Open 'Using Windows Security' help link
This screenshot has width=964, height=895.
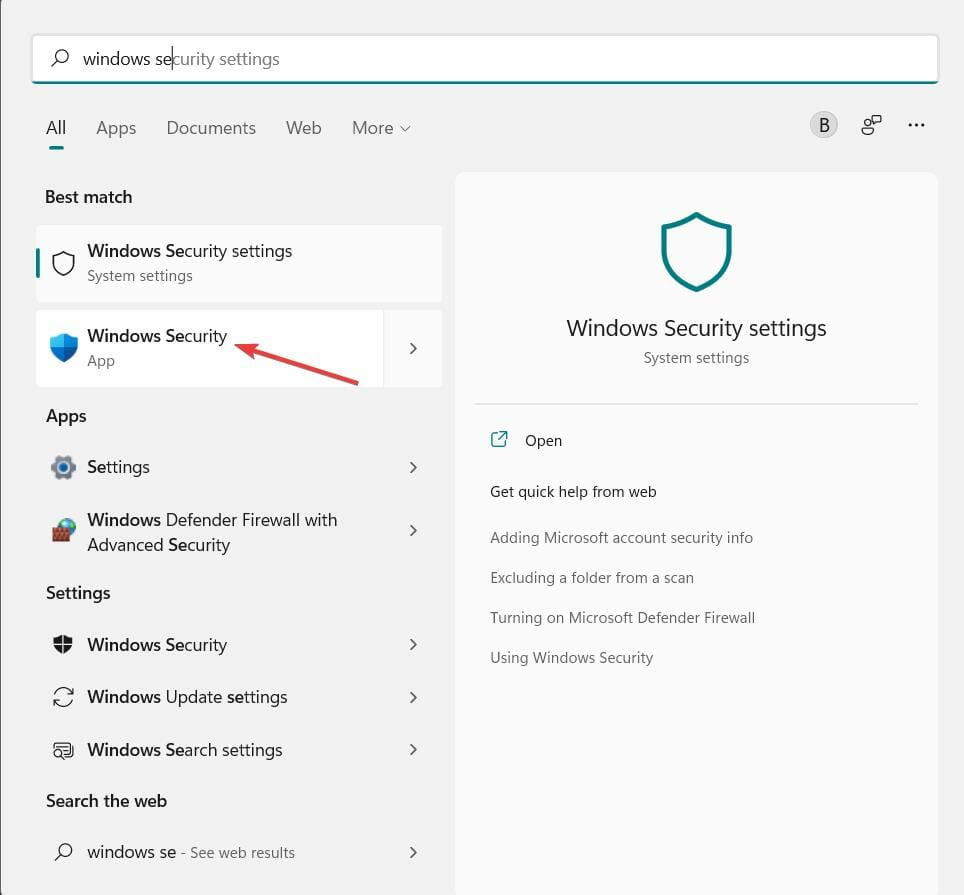pos(571,658)
